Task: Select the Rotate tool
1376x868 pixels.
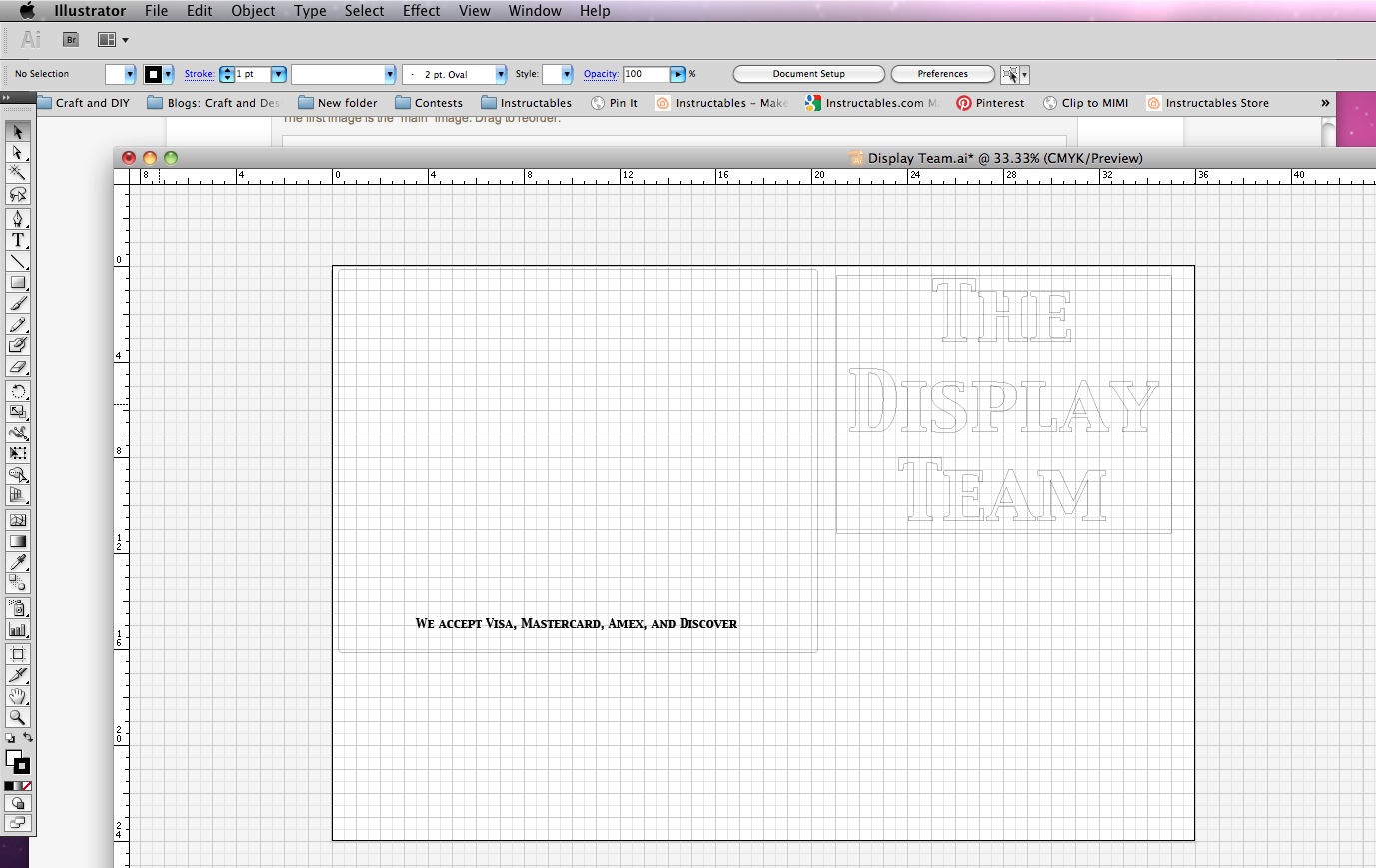Action: (17, 391)
